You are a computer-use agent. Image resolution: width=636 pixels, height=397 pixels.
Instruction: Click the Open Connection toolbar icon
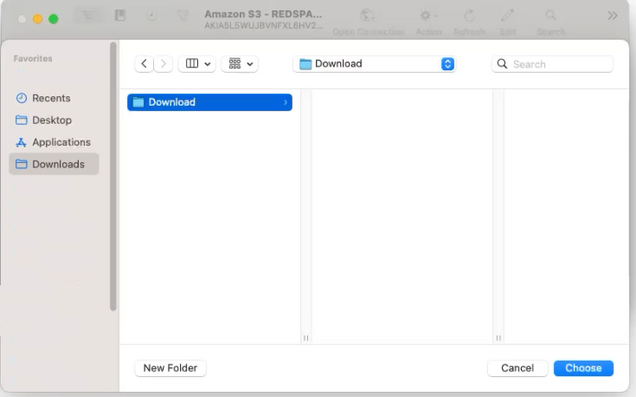[368, 16]
